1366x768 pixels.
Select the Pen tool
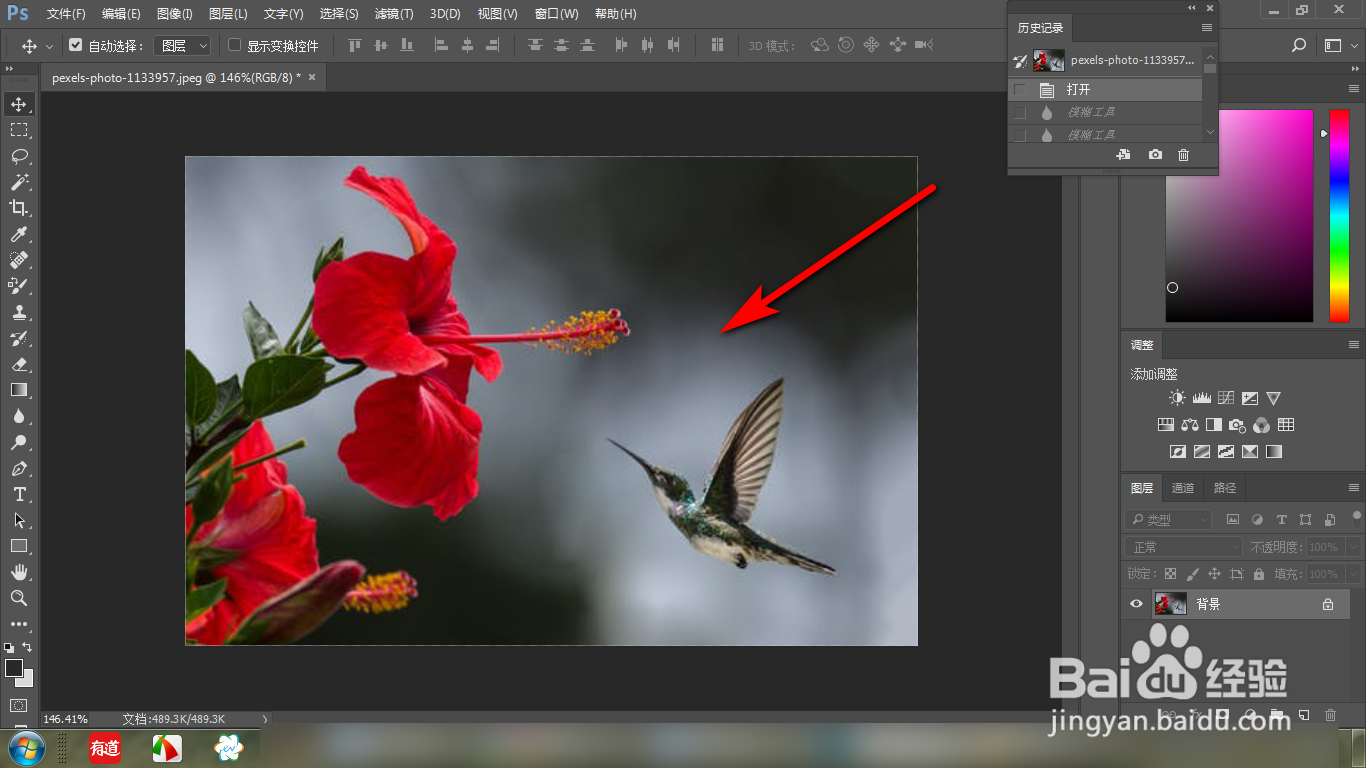(x=19, y=468)
